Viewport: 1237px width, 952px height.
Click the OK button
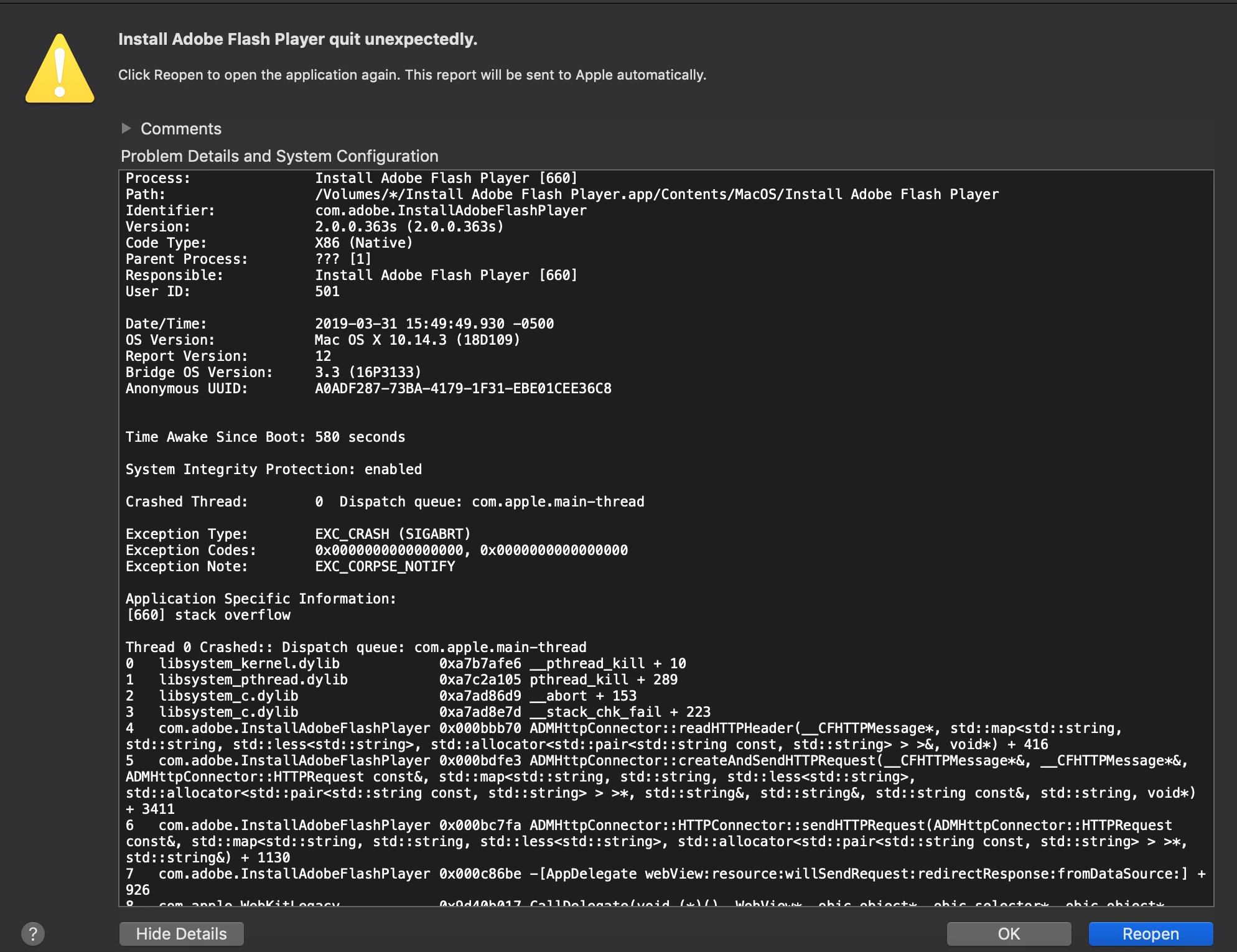click(1008, 933)
